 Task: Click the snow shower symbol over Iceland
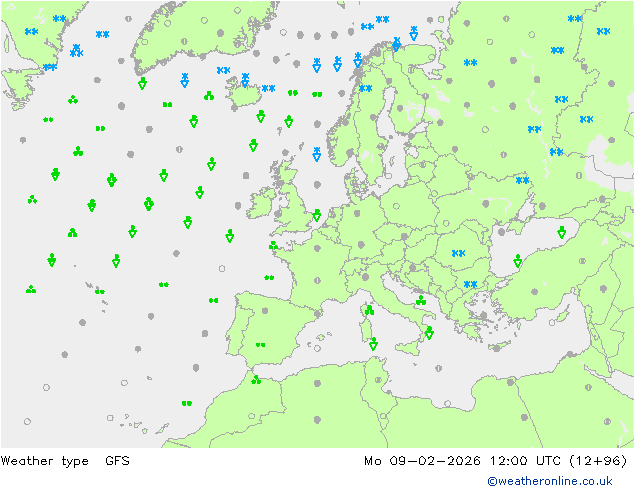click(245, 78)
